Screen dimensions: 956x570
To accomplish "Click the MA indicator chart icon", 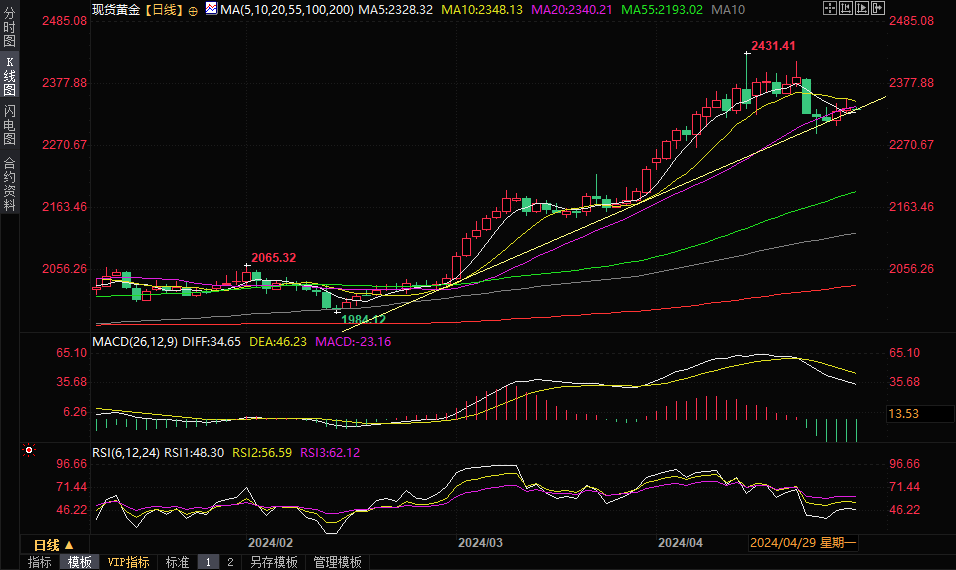I will pos(210,9).
